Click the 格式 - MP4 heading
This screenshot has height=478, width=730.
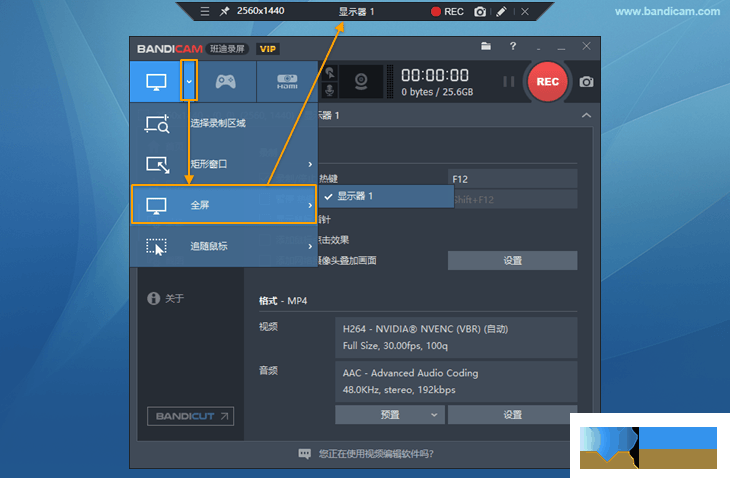(x=283, y=301)
